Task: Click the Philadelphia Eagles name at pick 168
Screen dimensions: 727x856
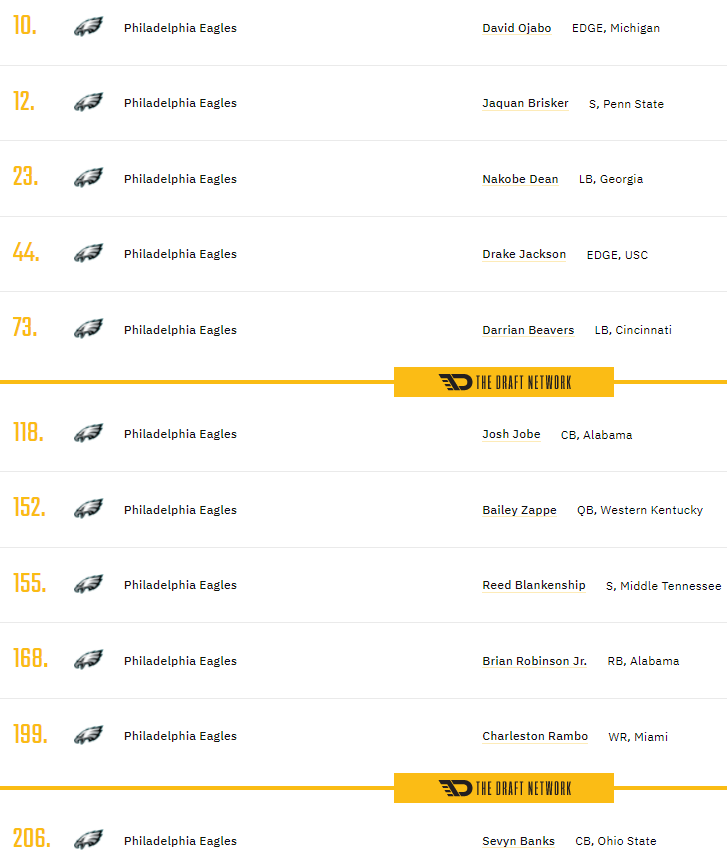Action: pyautogui.click(x=180, y=661)
